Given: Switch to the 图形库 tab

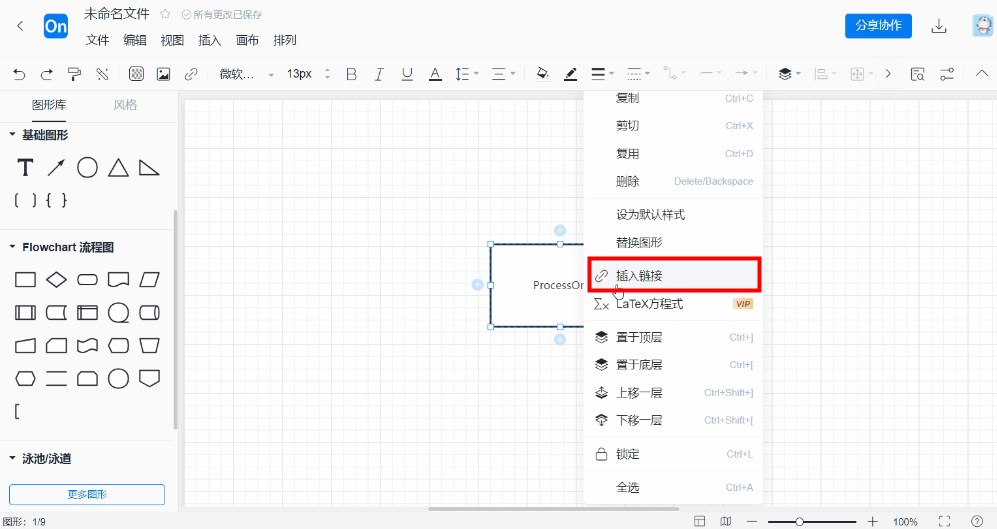Looking at the screenshot, I should click(x=49, y=105).
